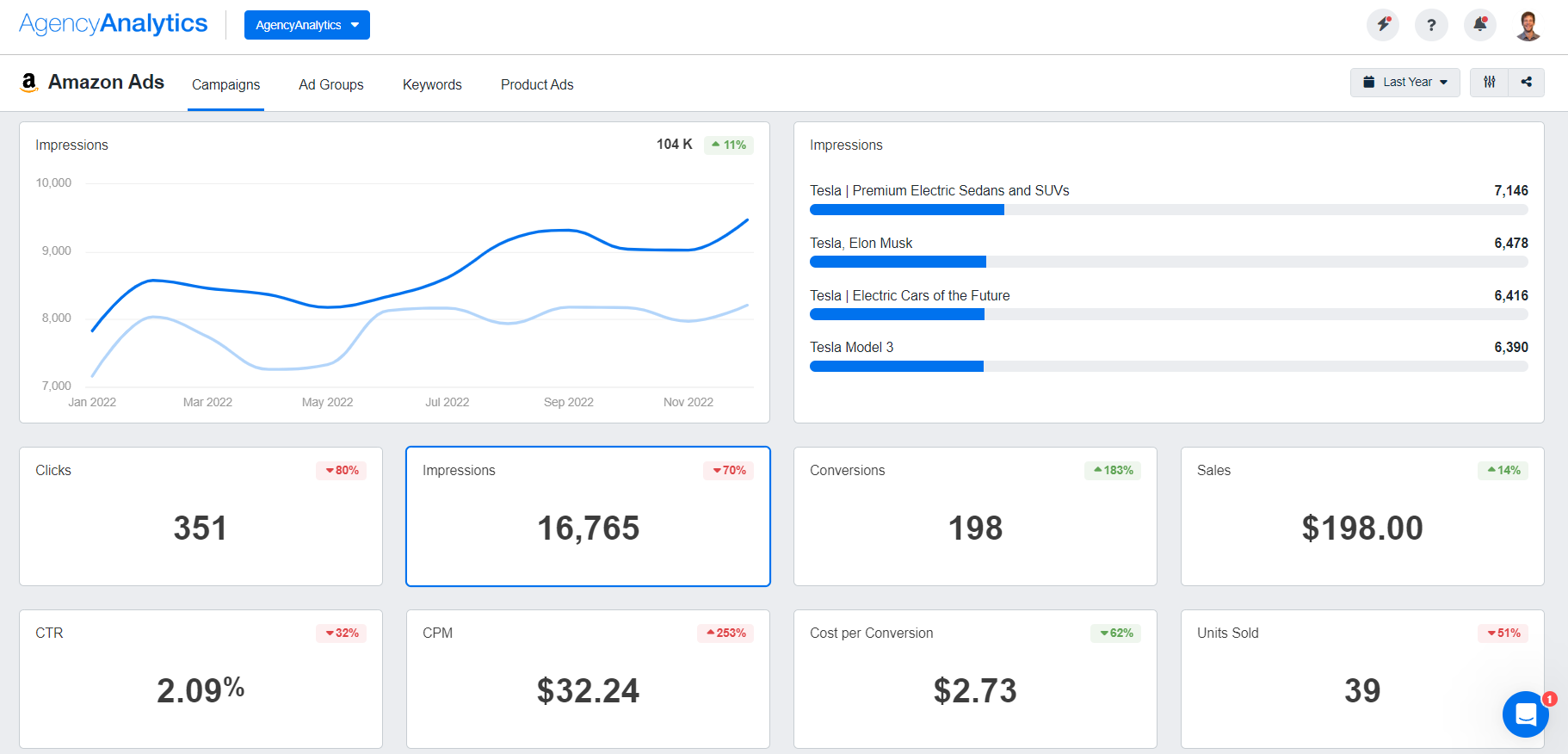
Task: Click the Jan 2022 axis label
Action: click(x=92, y=402)
